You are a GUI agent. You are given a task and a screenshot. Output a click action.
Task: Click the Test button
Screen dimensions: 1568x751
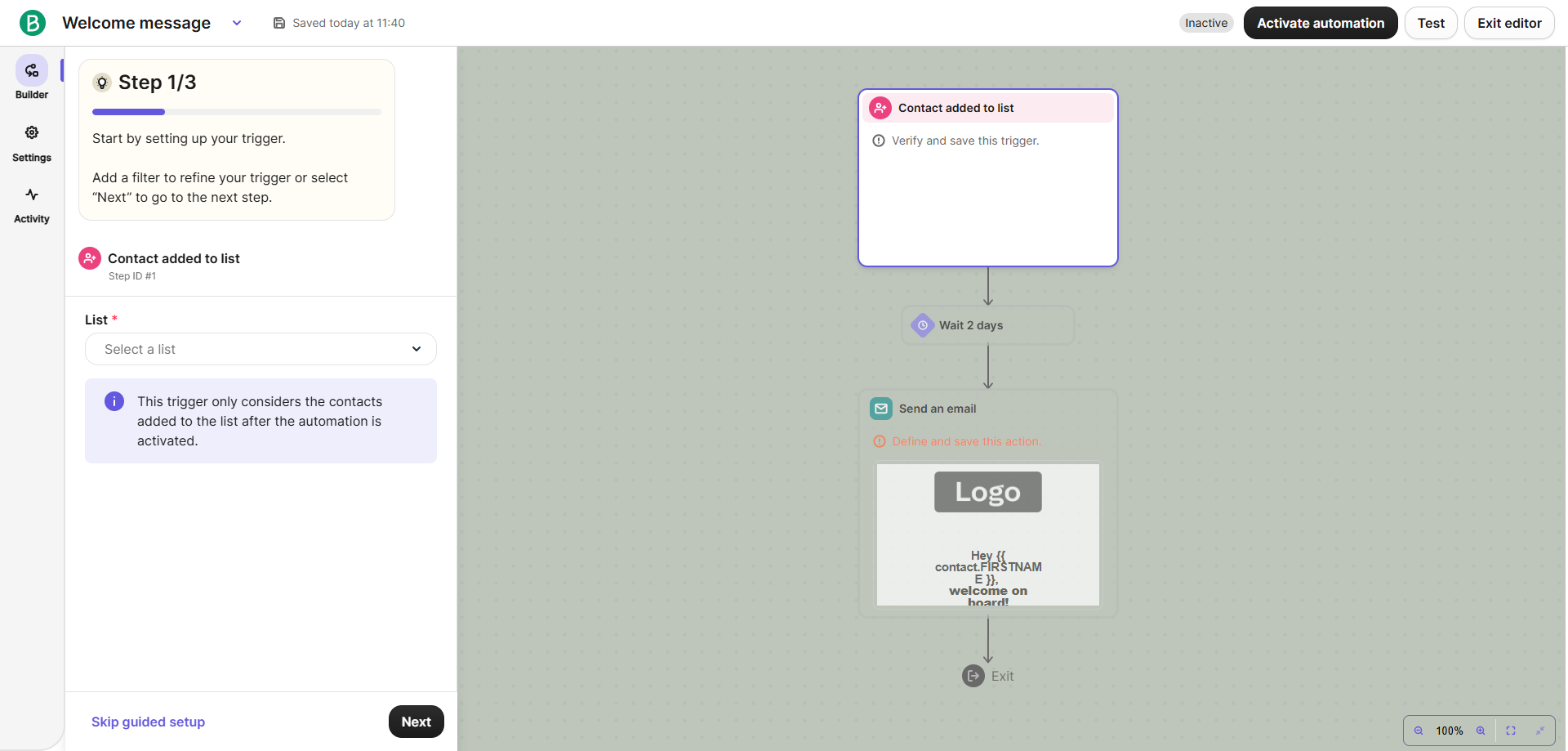click(1431, 23)
